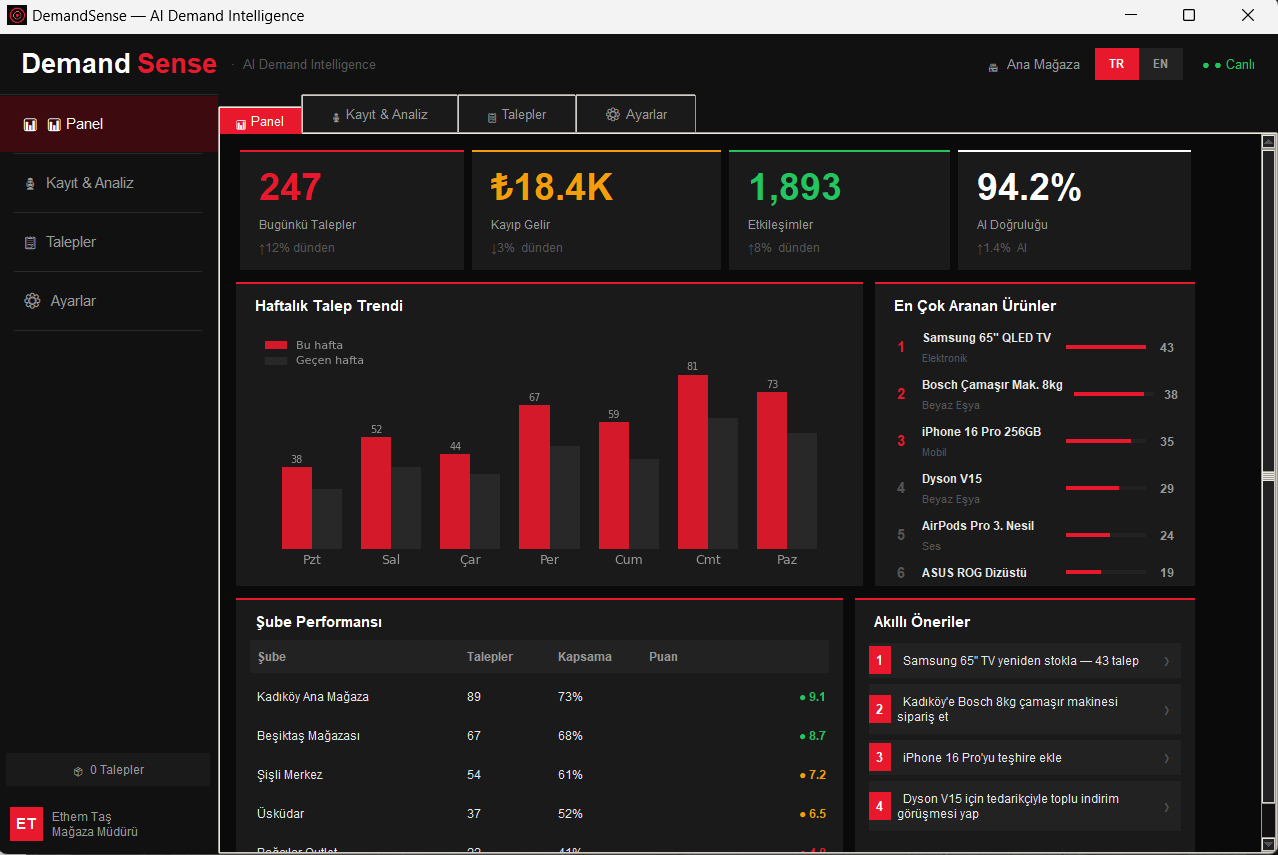
Task: Switch to the Talepler tab
Action: point(516,113)
